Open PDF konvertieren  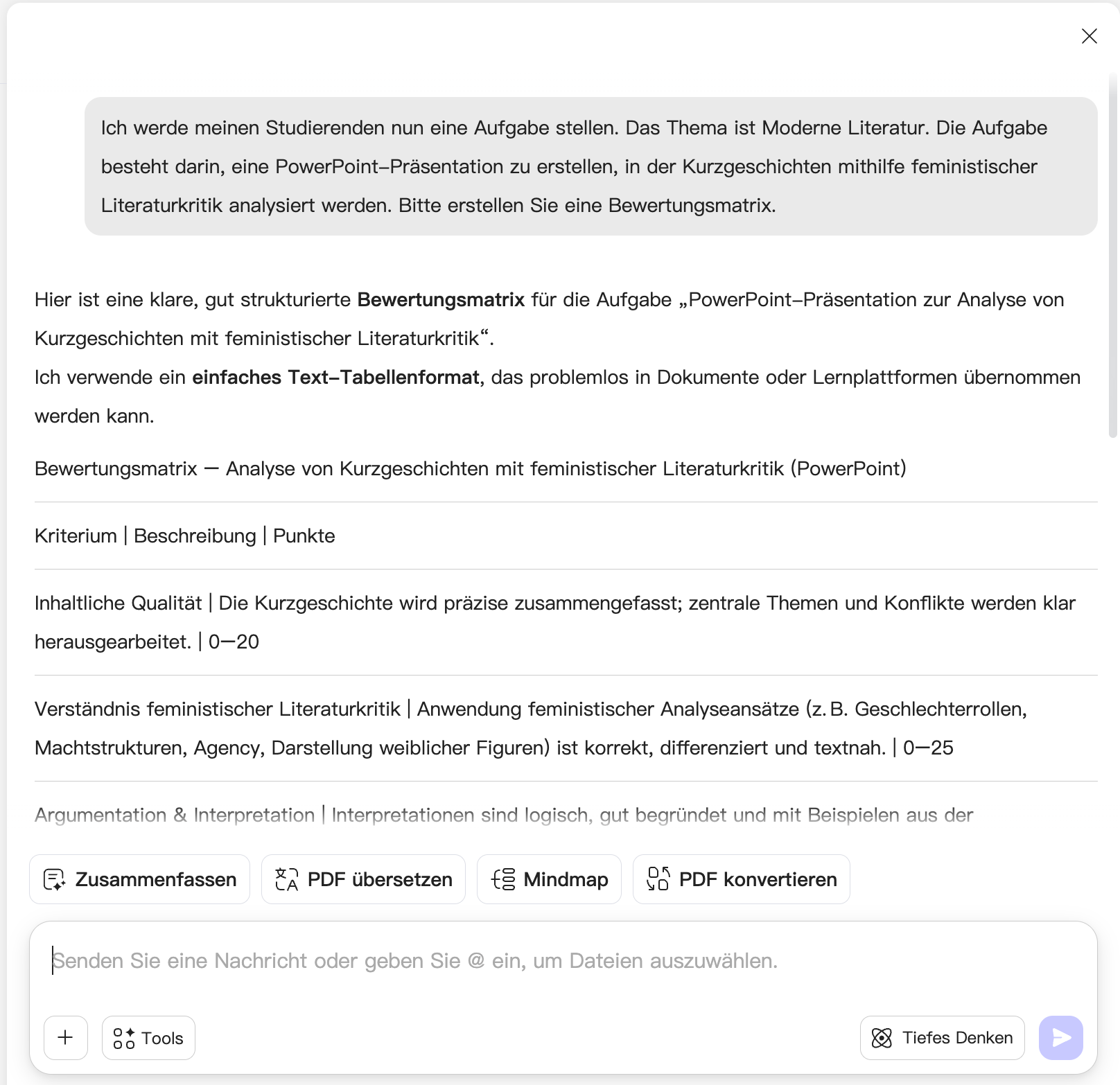pos(741,879)
